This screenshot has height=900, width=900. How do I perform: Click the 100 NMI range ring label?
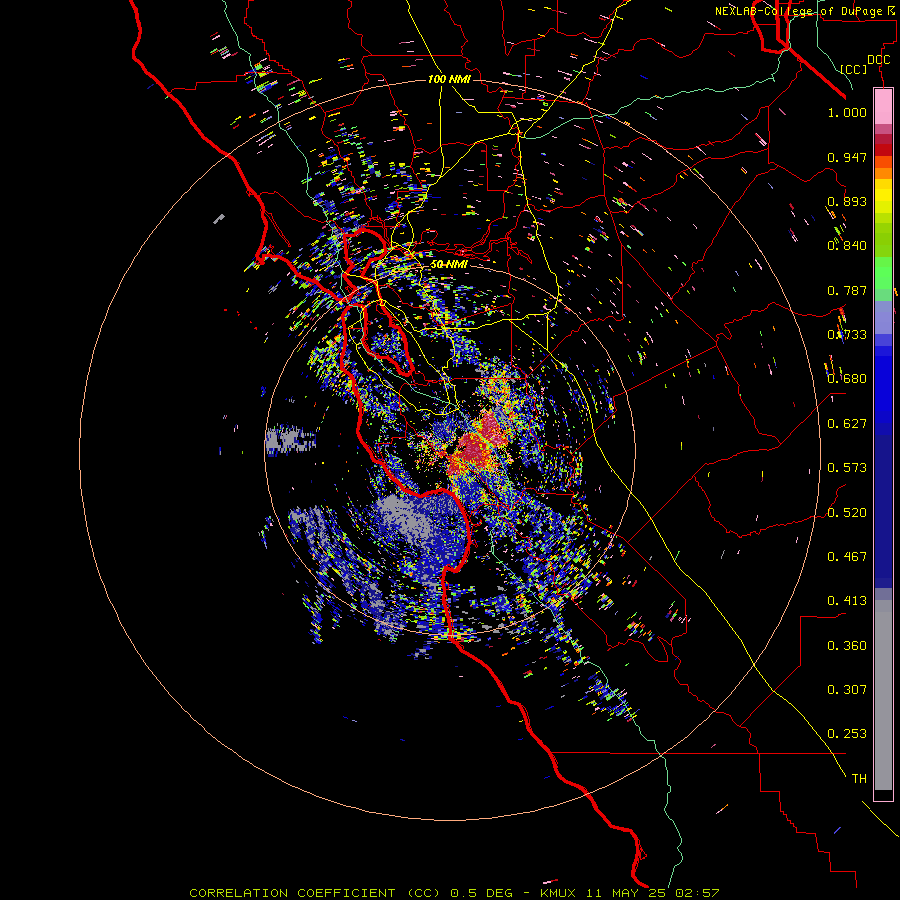(449, 79)
